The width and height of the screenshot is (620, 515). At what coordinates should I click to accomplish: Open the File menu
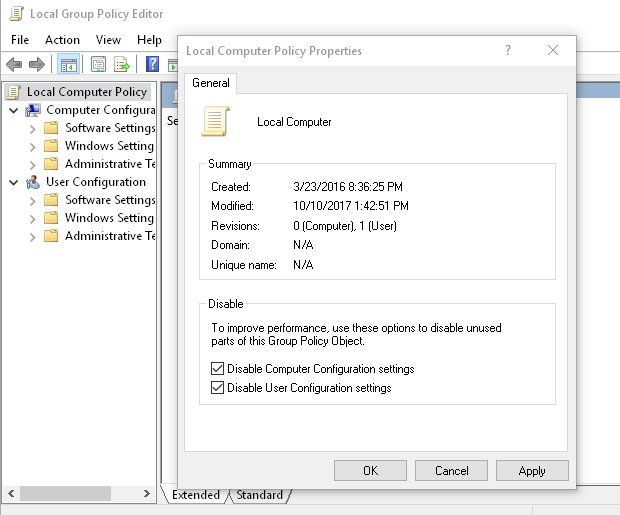tap(20, 40)
